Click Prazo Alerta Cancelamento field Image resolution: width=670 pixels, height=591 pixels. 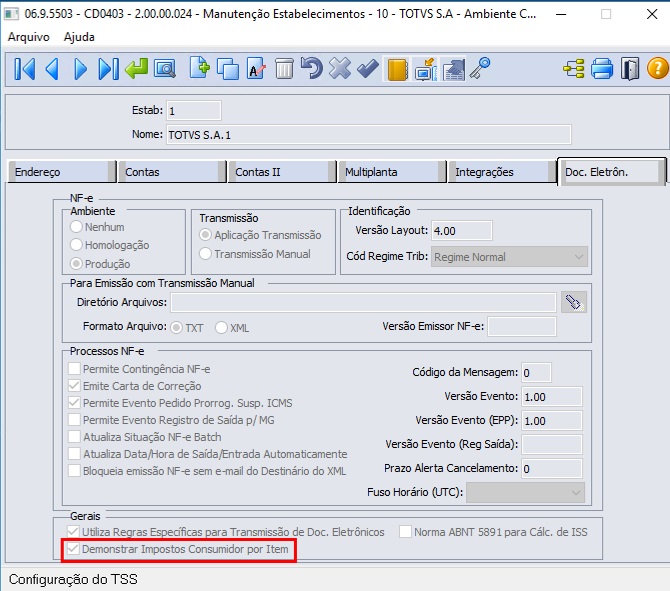coord(552,468)
